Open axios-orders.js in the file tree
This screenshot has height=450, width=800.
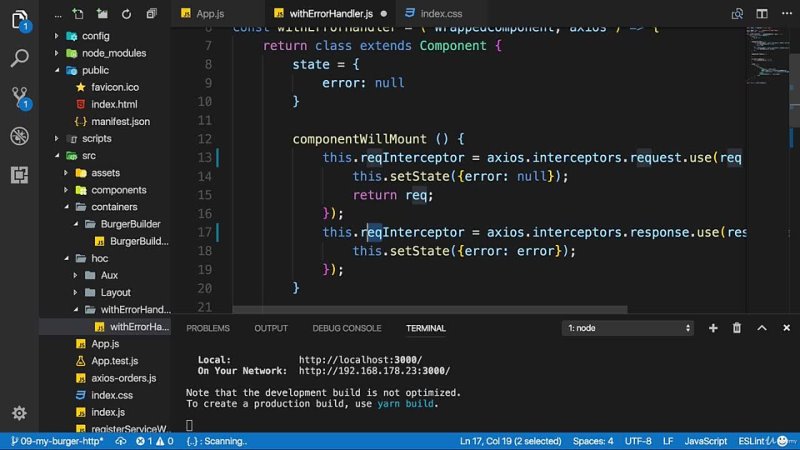click(105, 378)
